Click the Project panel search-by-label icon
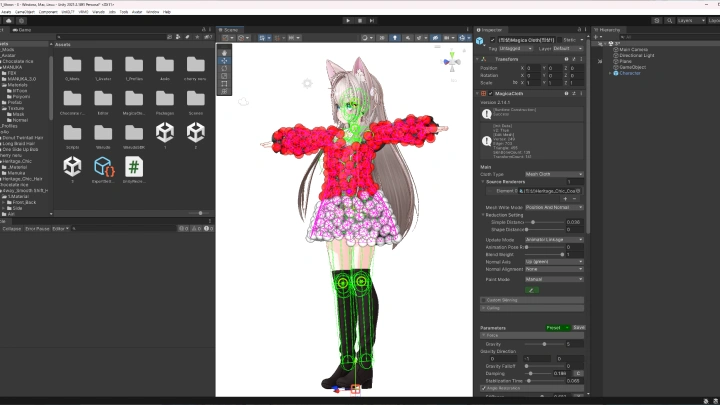This screenshot has width=720, height=405. tap(187, 37)
